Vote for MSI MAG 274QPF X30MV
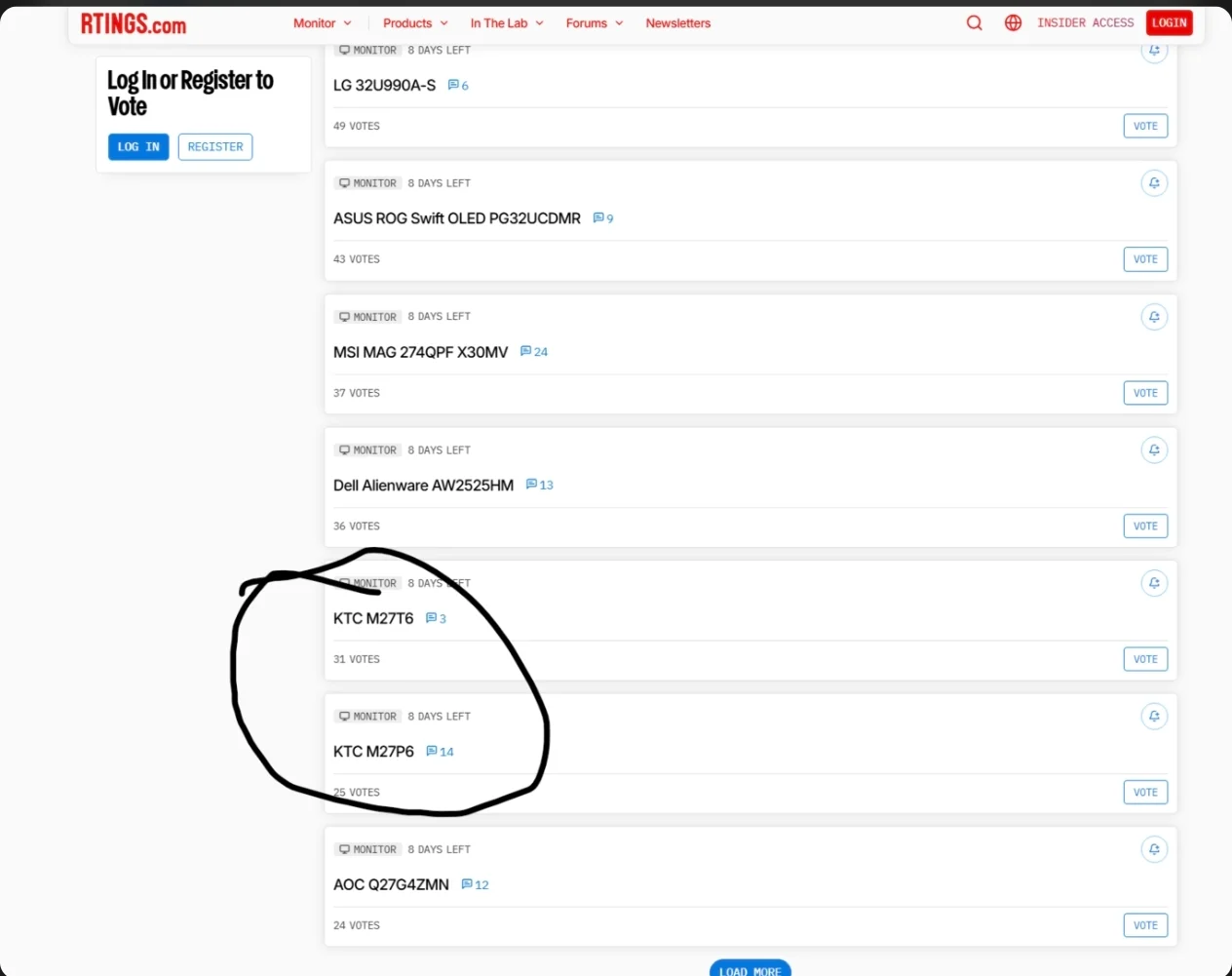The height and width of the screenshot is (976, 1232). point(1145,393)
